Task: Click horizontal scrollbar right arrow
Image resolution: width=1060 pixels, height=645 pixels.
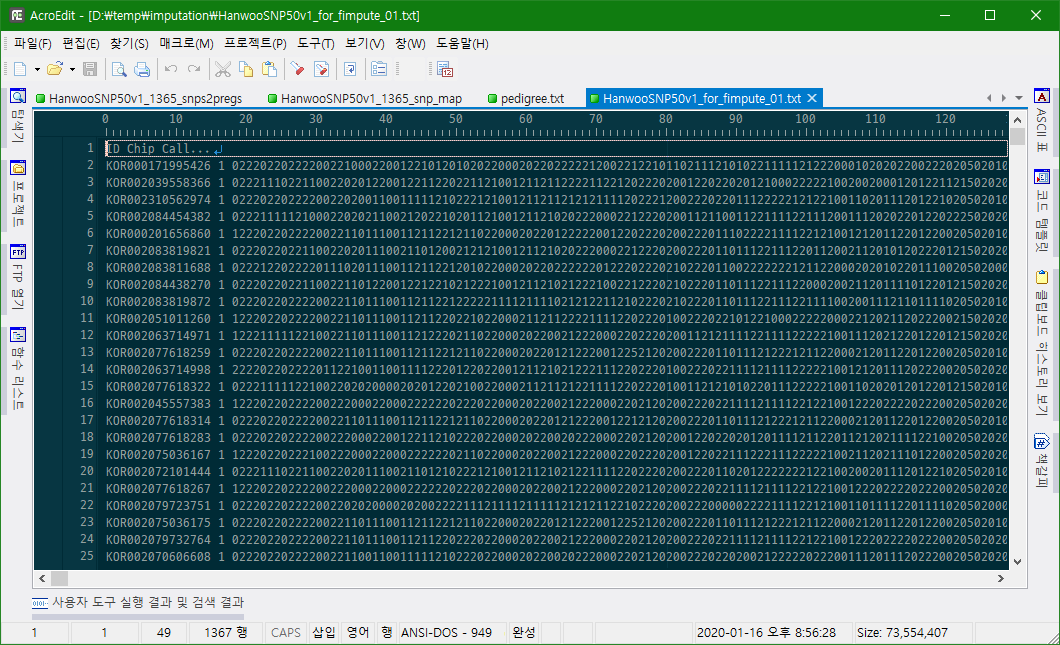Action: pyautogui.click(x=1001, y=579)
